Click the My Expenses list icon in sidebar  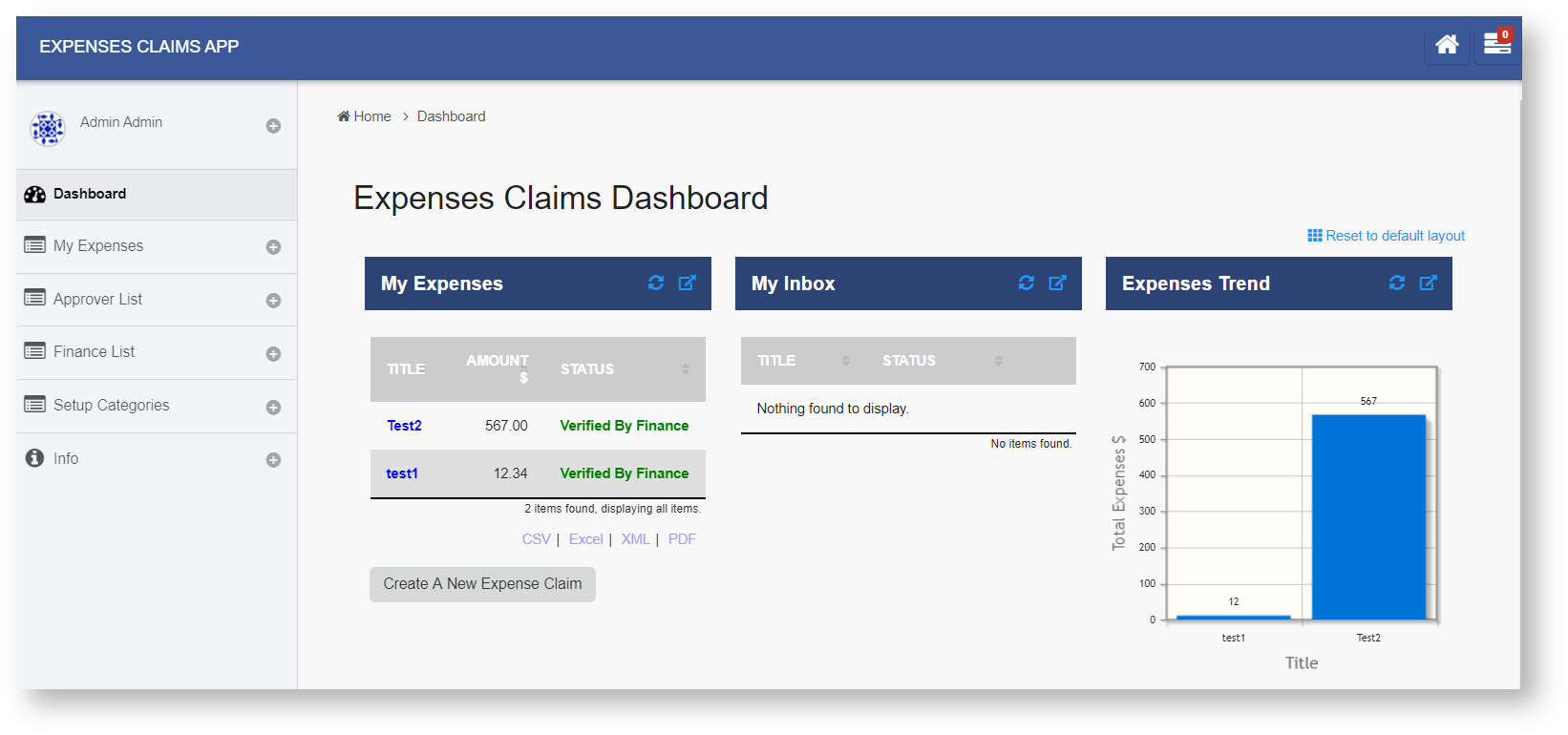(x=35, y=245)
